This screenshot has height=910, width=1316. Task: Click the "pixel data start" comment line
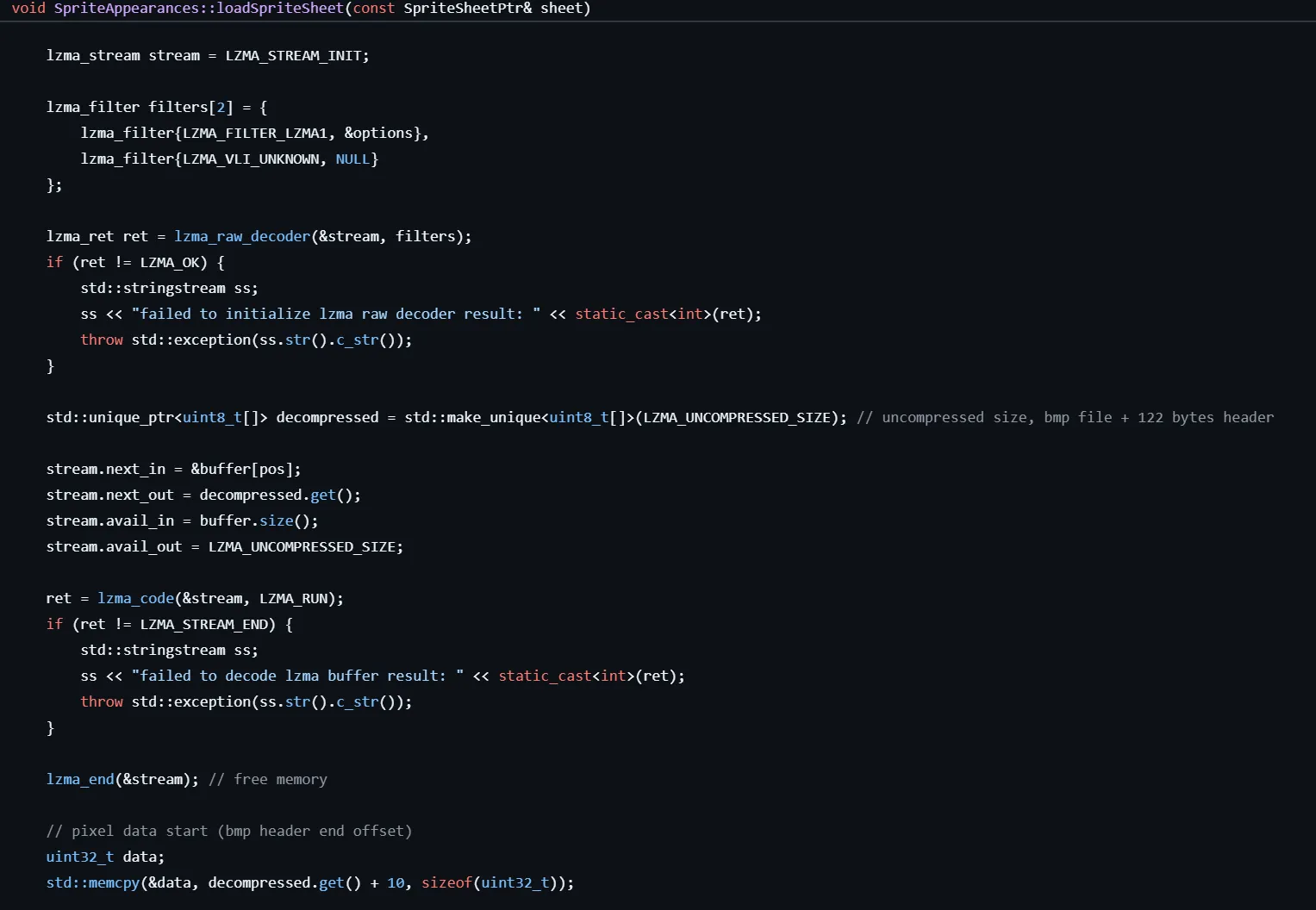(x=229, y=831)
